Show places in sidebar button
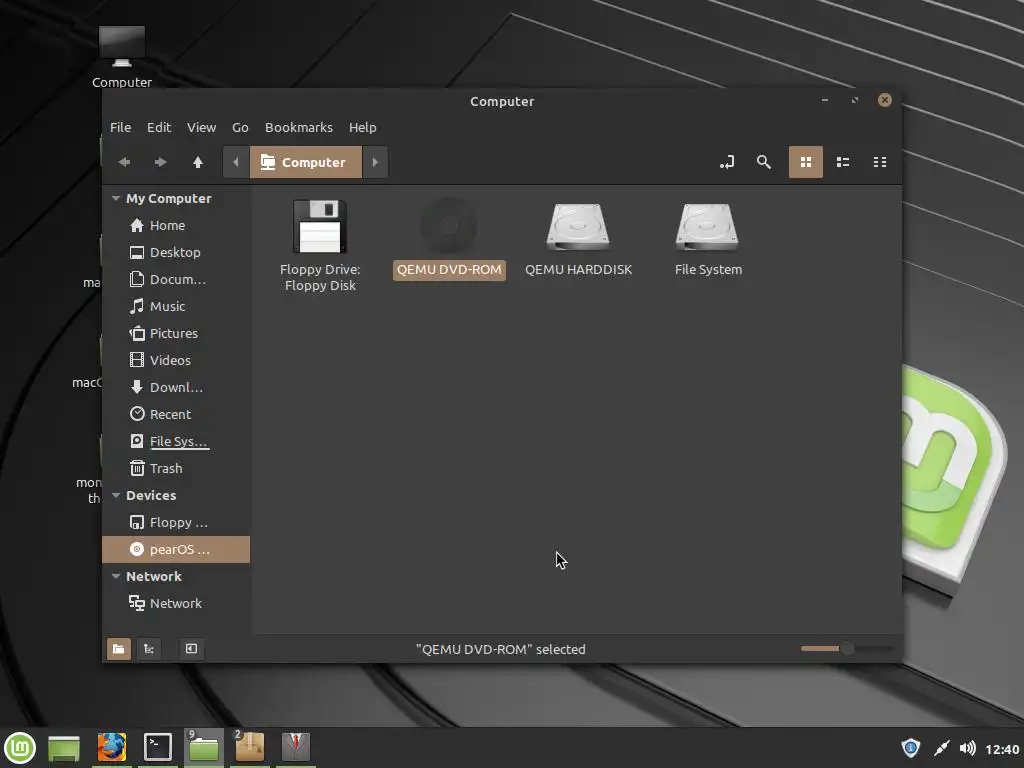The height and width of the screenshot is (768, 1024). point(118,648)
